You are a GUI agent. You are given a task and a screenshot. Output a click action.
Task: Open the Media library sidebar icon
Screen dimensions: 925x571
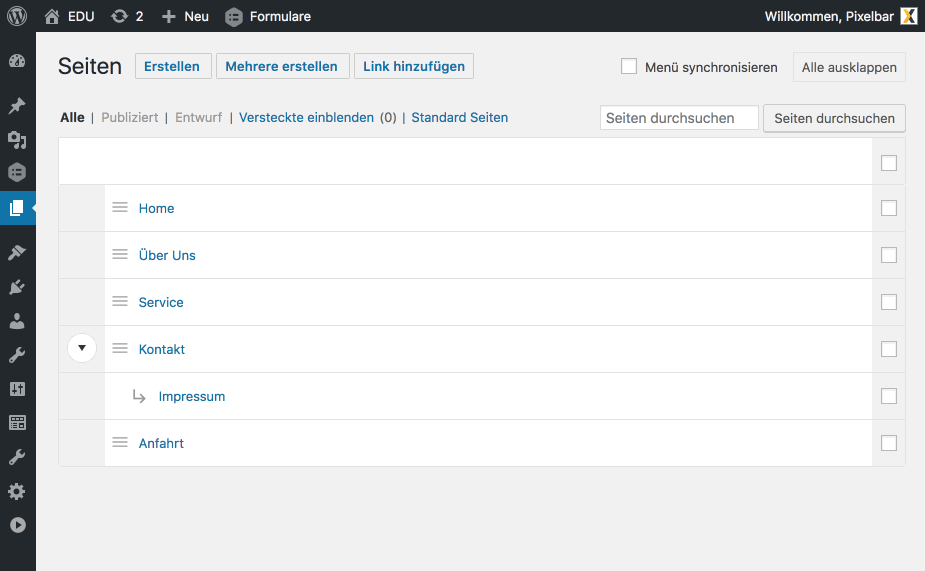click(17, 140)
